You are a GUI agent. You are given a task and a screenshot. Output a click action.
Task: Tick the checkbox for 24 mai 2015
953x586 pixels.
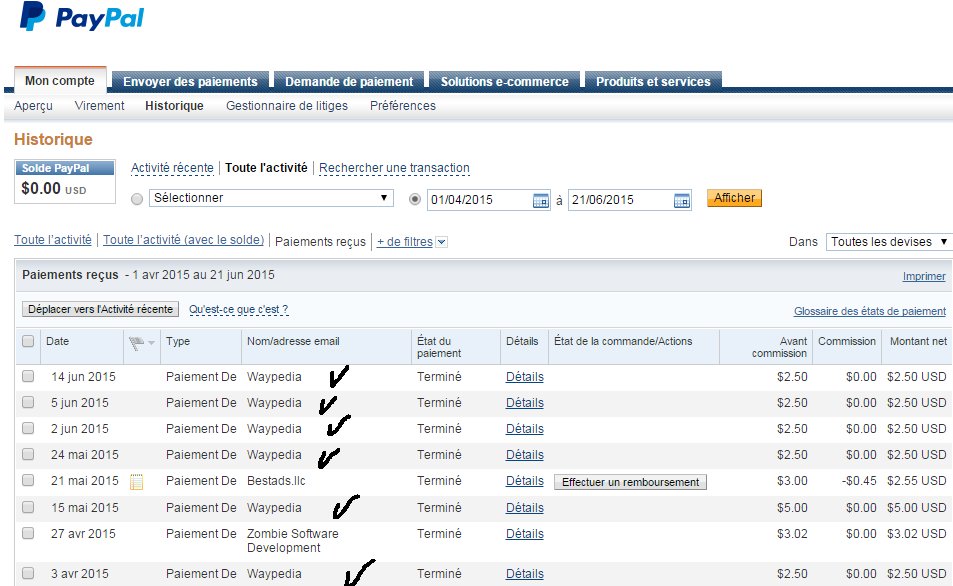tap(28, 454)
